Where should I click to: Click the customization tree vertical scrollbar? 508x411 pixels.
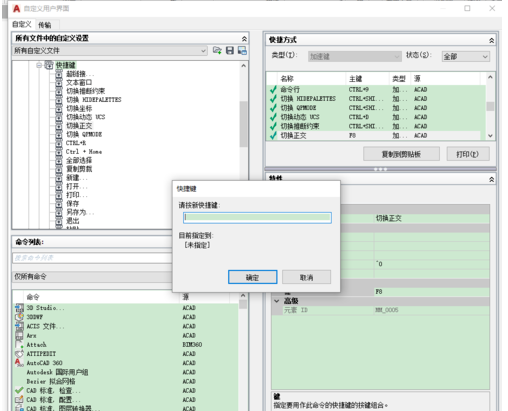click(x=243, y=124)
